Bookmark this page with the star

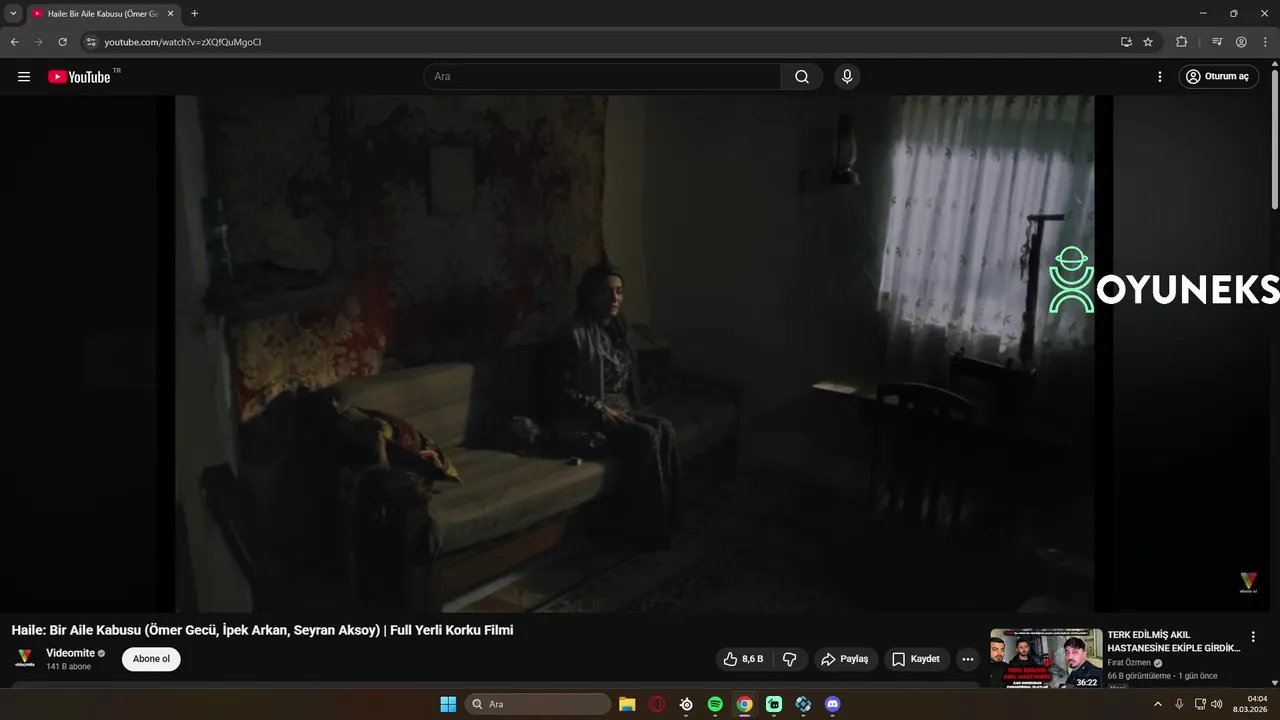[1148, 42]
